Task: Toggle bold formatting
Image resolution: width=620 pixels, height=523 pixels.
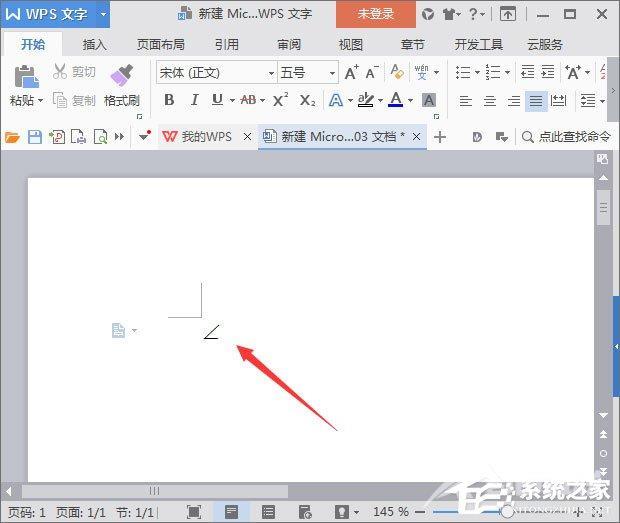Action: [169, 100]
